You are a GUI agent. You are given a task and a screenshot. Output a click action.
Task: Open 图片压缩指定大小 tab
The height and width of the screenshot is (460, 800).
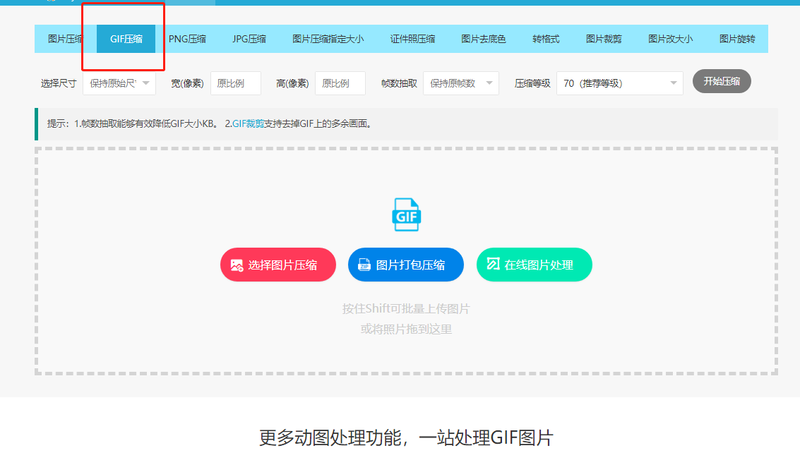tap(328, 39)
